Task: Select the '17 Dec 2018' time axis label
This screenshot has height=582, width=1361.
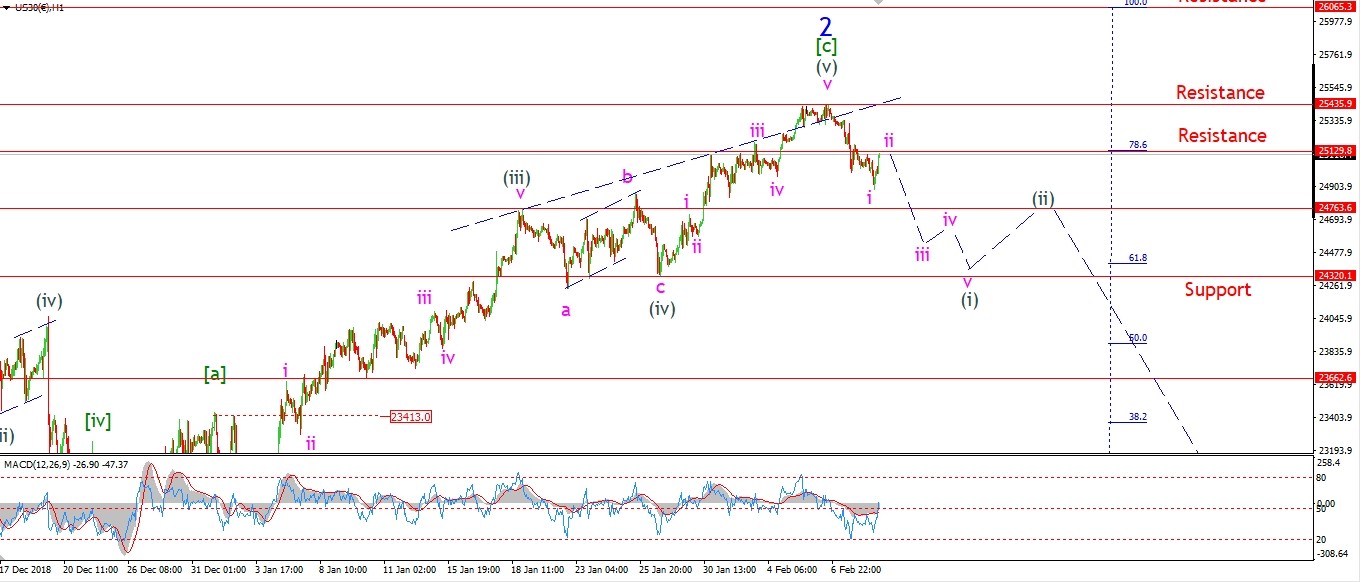Action: point(28,570)
